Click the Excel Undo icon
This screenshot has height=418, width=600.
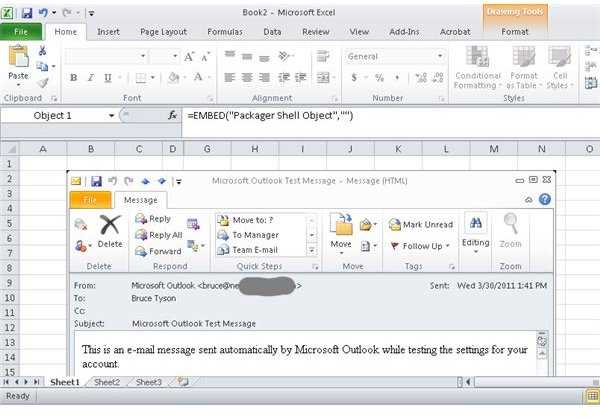pyautogui.click(x=43, y=13)
